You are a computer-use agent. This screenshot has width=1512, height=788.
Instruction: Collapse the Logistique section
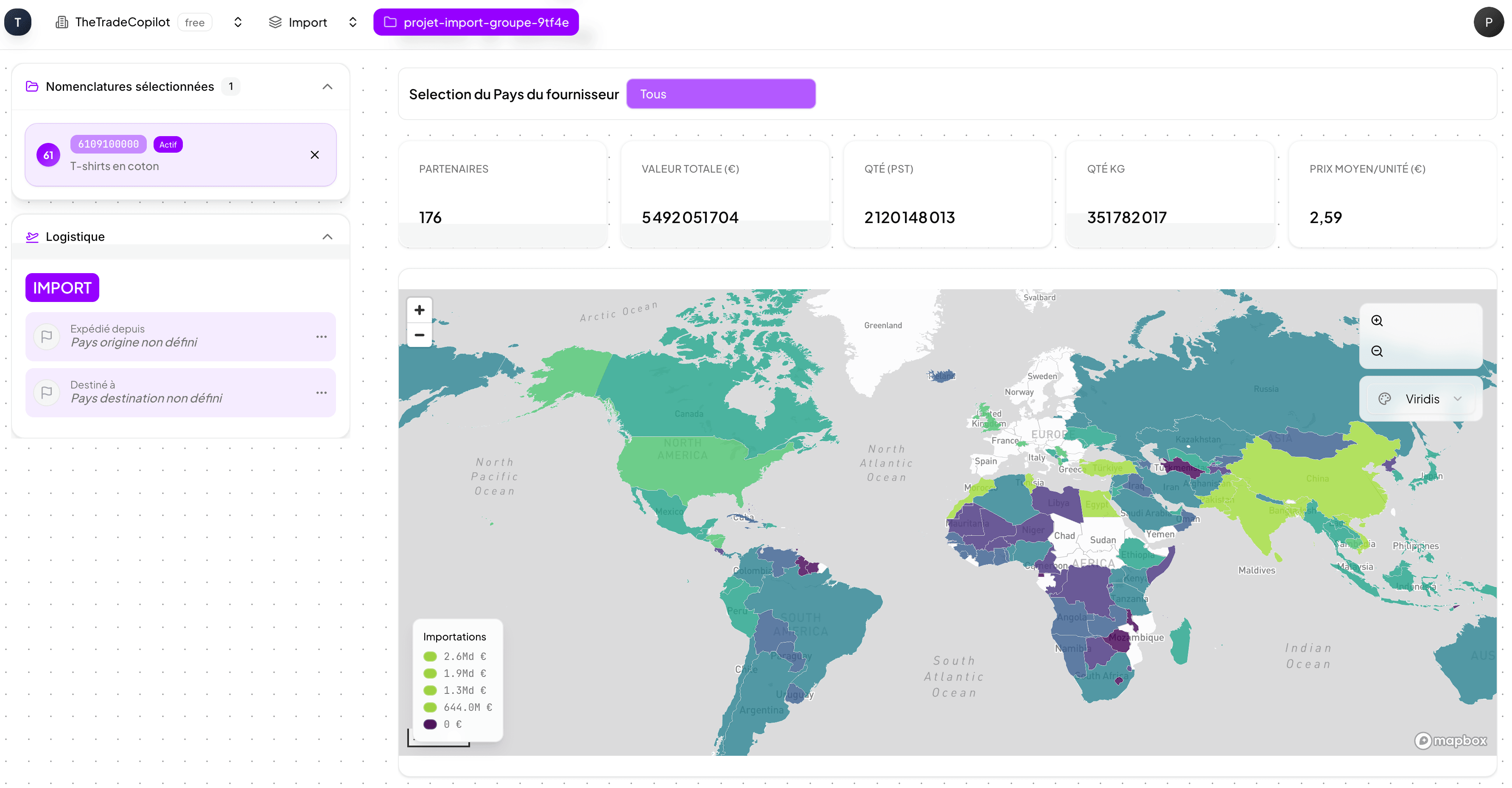328,237
